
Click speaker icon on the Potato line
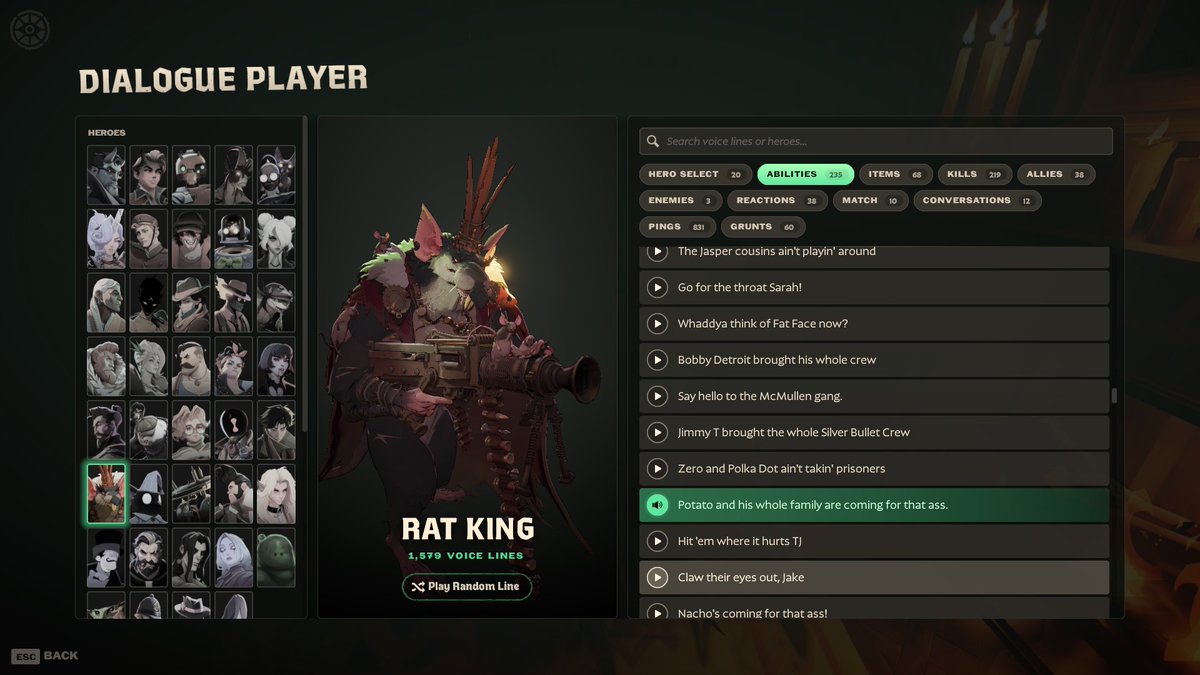(x=657, y=505)
